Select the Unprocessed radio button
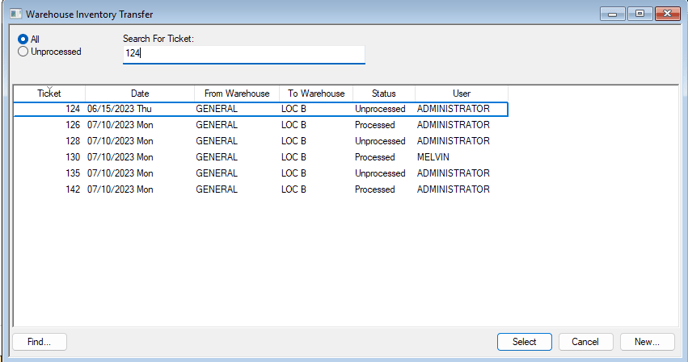The width and height of the screenshot is (688, 362). tap(23, 52)
